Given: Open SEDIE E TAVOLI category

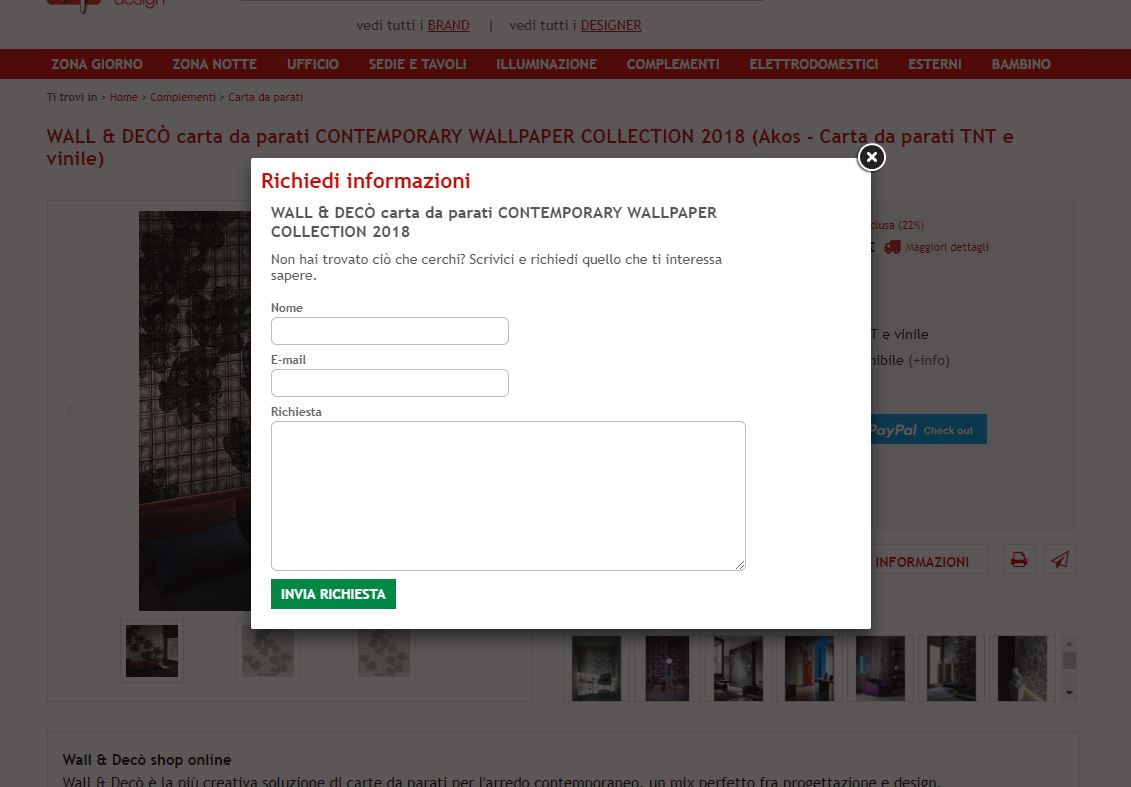Looking at the screenshot, I should [x=418, y=64].
